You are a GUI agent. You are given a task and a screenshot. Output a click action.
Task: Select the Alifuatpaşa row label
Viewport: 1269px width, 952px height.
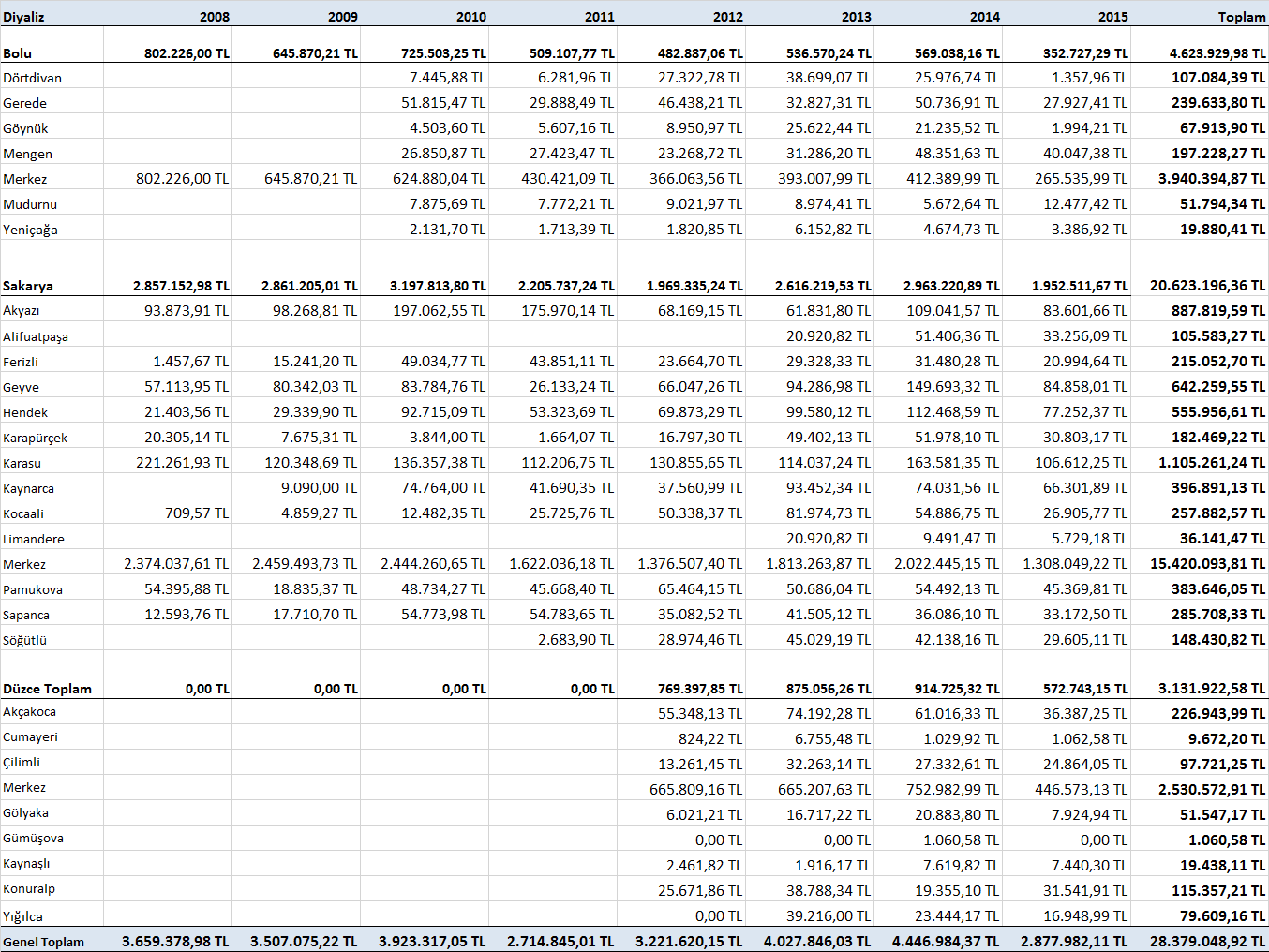(x=35, y=336)
